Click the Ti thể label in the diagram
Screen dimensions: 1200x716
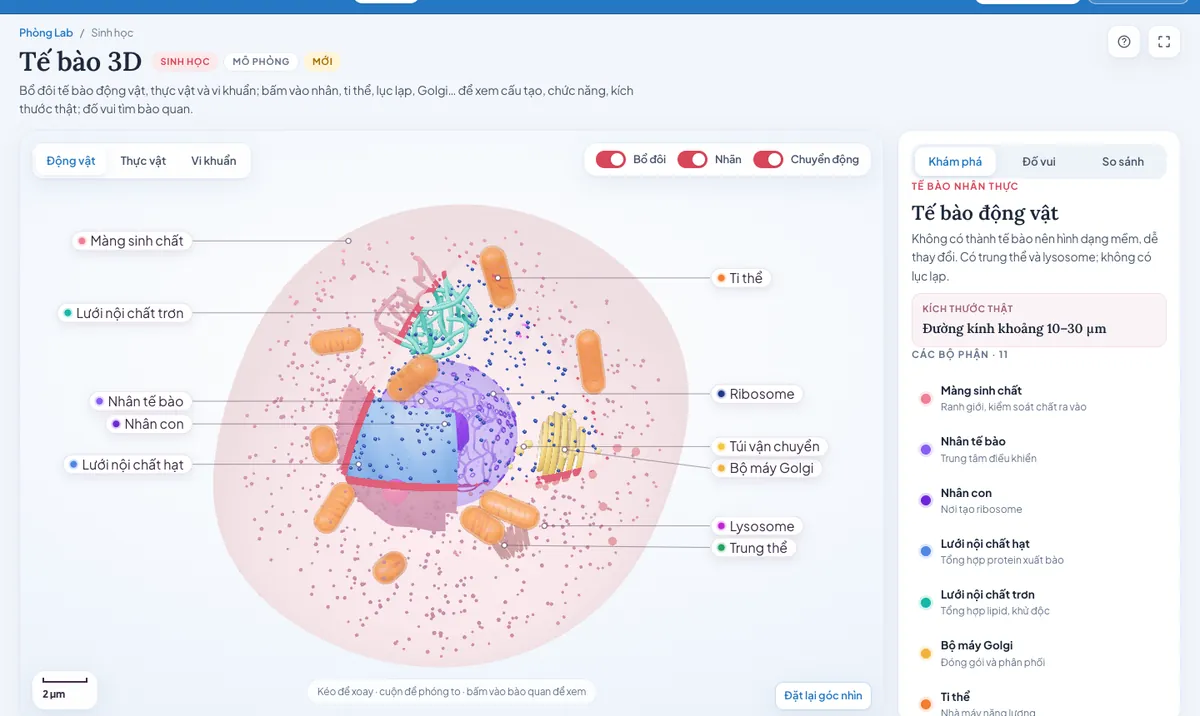(x=740, y=278)
